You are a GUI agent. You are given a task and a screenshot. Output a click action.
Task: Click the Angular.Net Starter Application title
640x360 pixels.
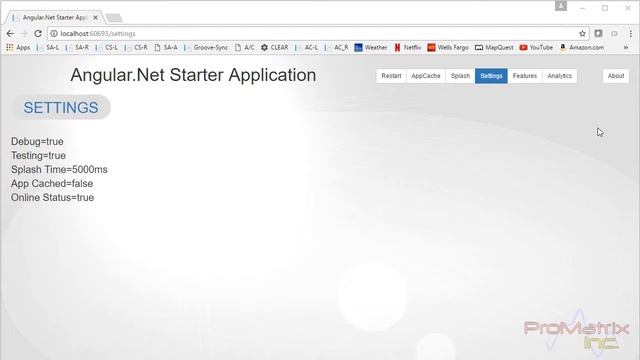pos(193,75)
